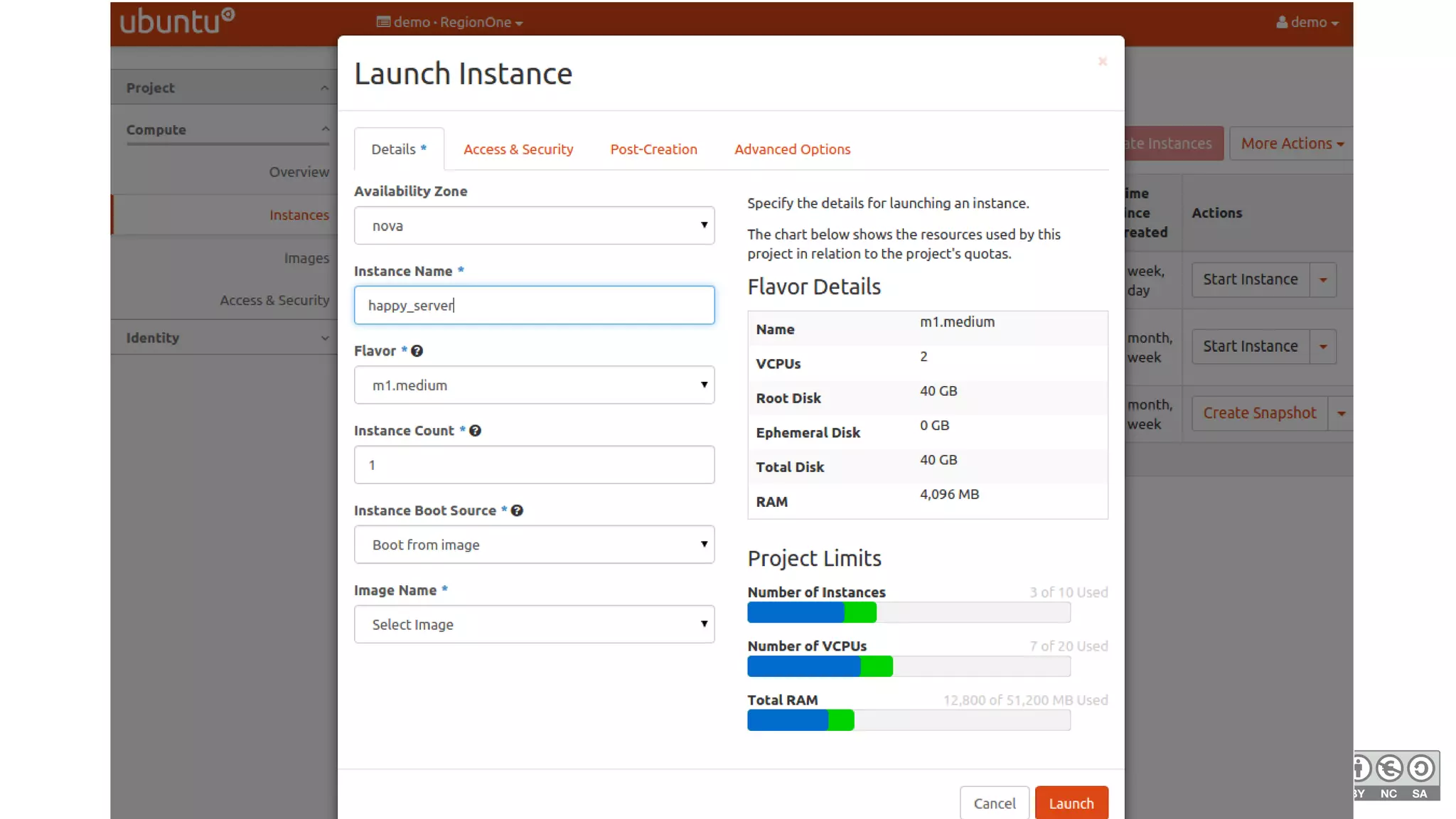Viewport: 1456px width, 819px height.
Task: Click the Instance Boot Source help icon
Action: 517,510
